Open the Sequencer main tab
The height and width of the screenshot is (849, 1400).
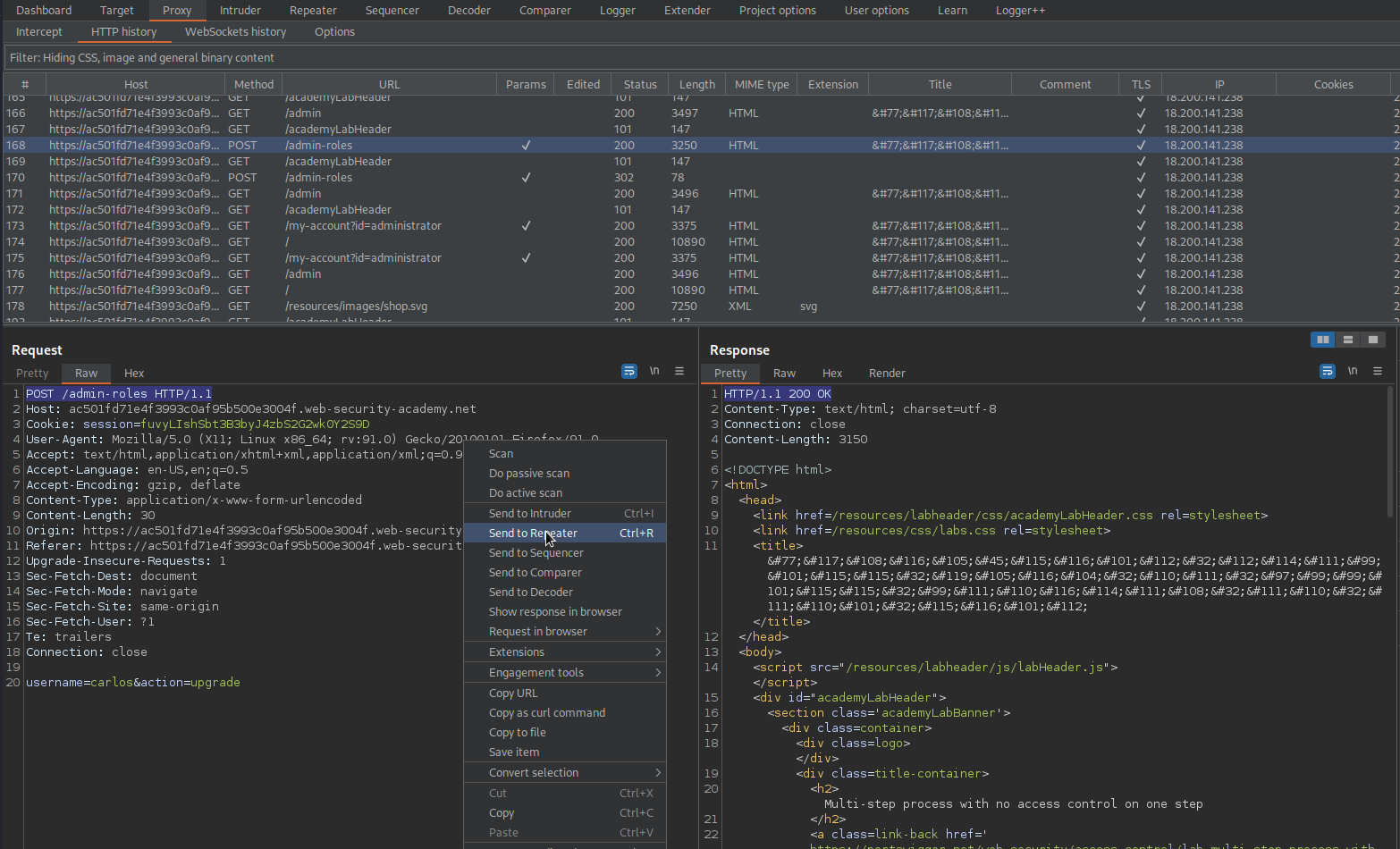pyautogui.click(x=392, y=11)
